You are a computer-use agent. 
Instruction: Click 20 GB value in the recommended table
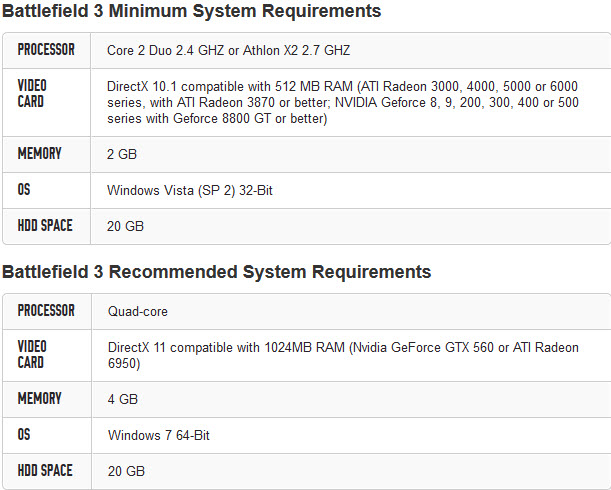pyautogui.click(x=125, y=471)
